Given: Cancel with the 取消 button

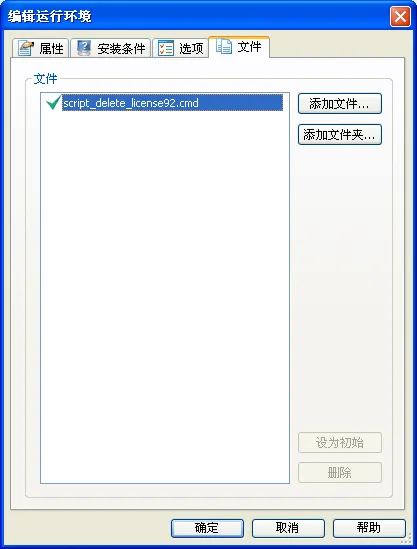Looking at the screenshot, I should [288, 528].
